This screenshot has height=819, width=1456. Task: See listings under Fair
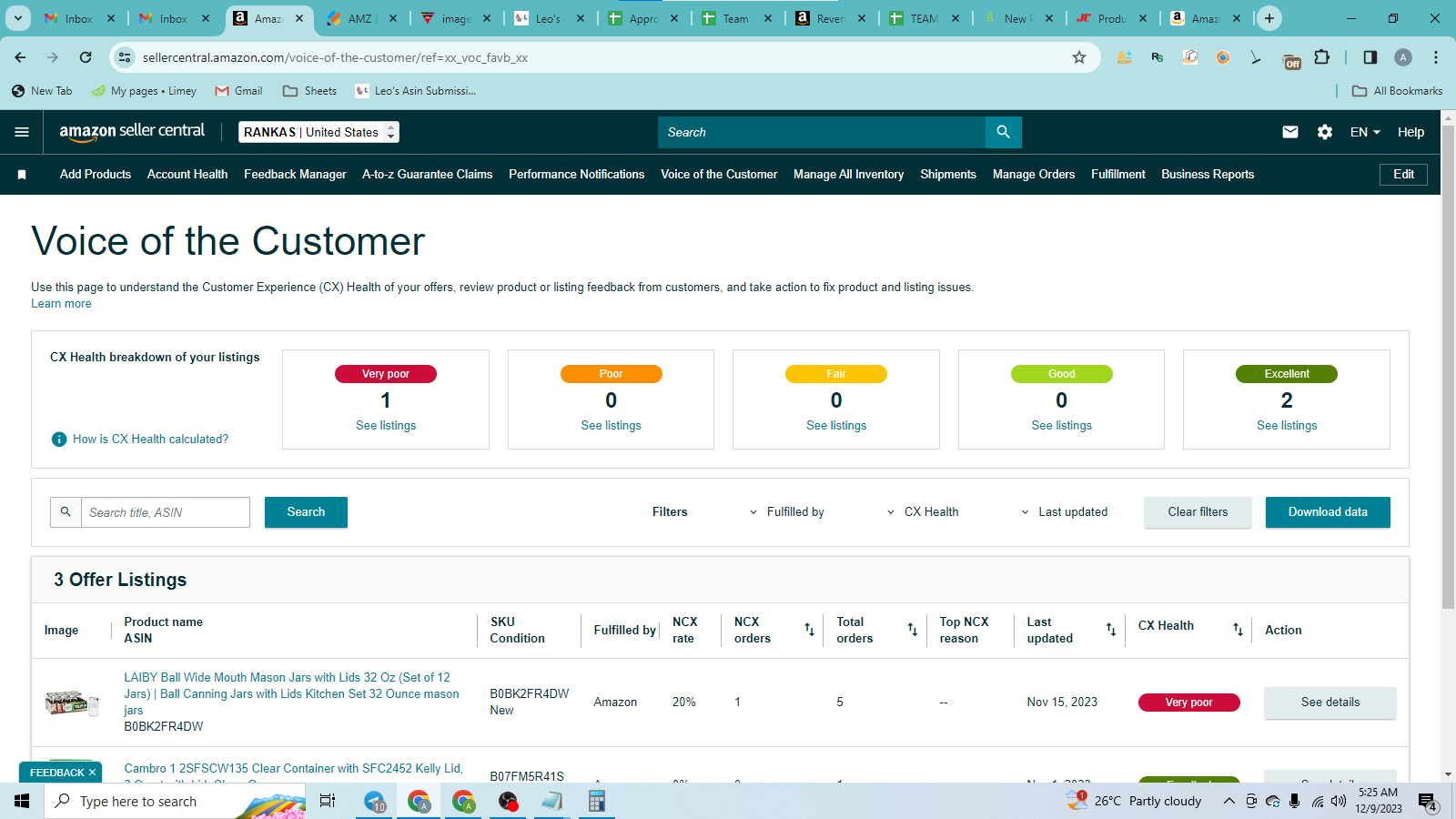coord(836,426)
